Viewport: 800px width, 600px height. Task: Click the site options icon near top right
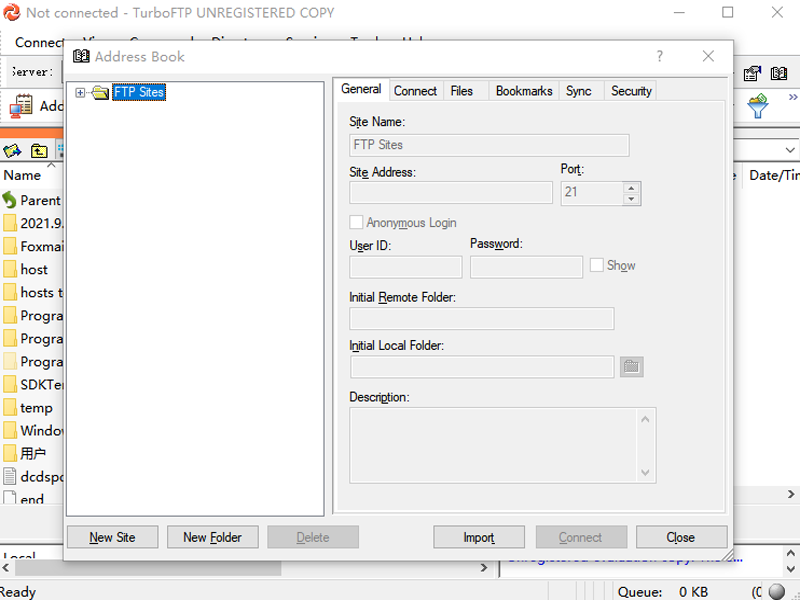click(752, 73)
